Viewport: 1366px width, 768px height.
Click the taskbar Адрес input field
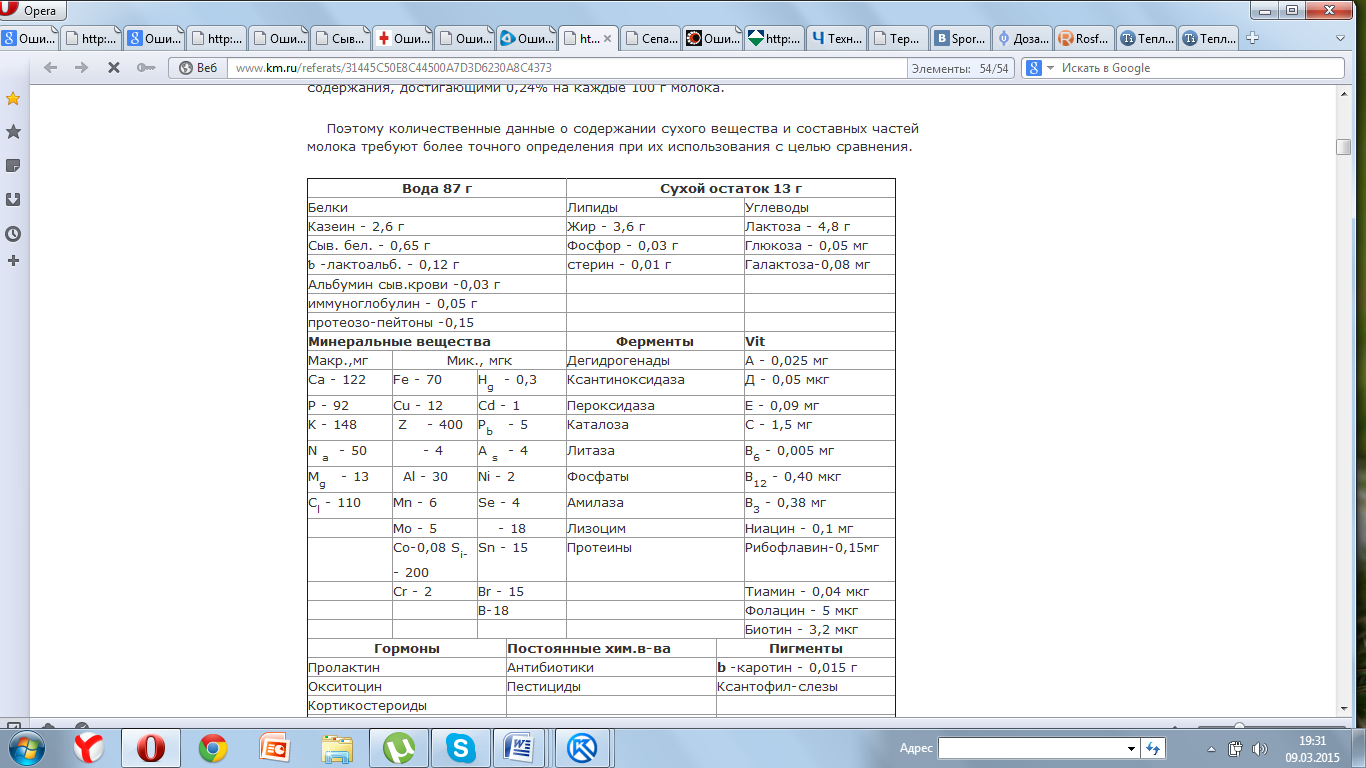(1031, 748)
